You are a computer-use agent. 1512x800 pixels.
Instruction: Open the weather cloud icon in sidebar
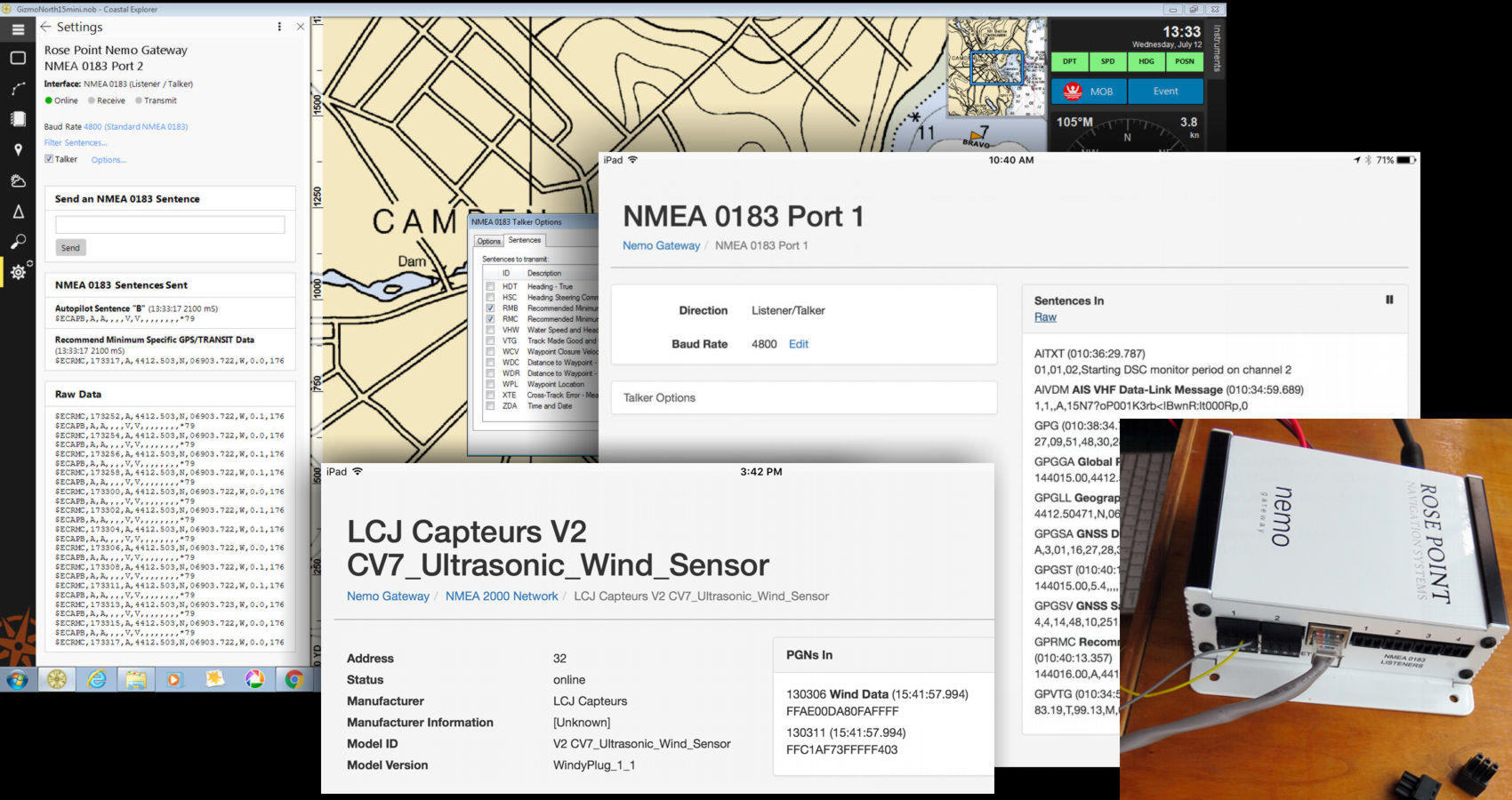click(18, 181)
